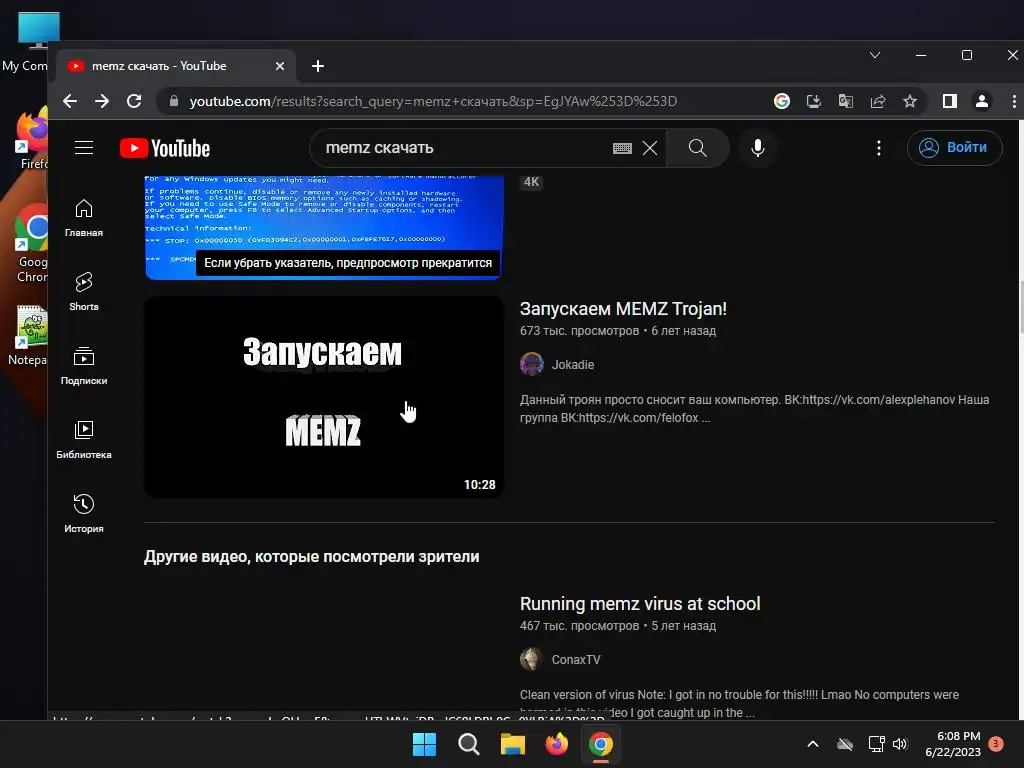Select the memz скачать - YouTube tab
The width and height of the screenshot is (1024, 768).
tap(176, 66)
